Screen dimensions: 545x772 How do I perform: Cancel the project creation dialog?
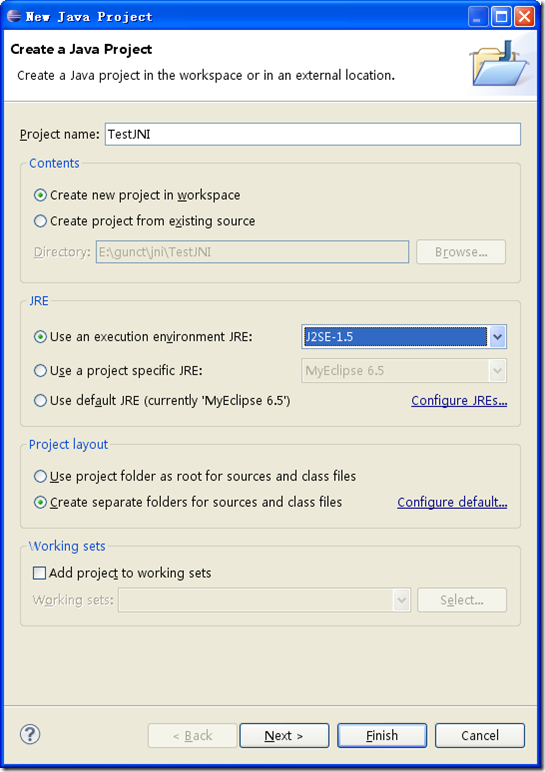pos(480,735)
